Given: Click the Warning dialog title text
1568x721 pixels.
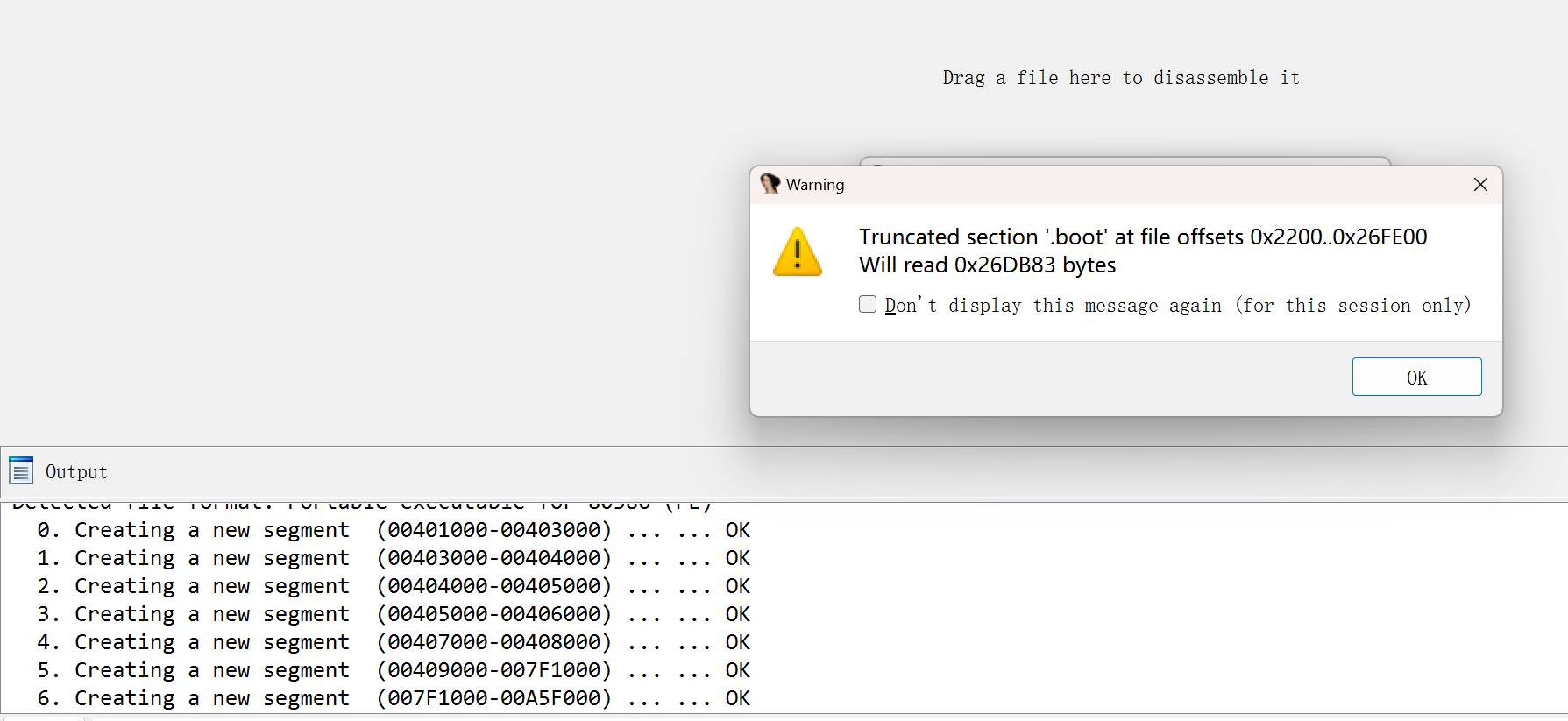Looking at the screenshot, I should [815, 185].
